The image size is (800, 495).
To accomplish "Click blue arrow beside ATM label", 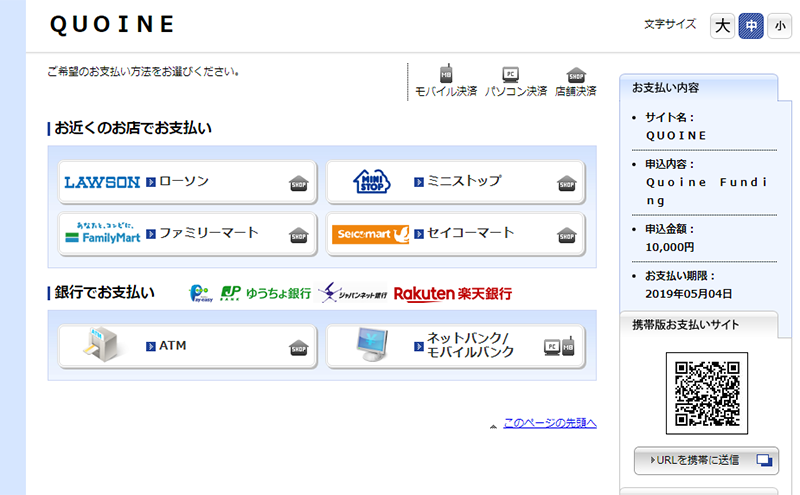I will (x=151, y=346).
